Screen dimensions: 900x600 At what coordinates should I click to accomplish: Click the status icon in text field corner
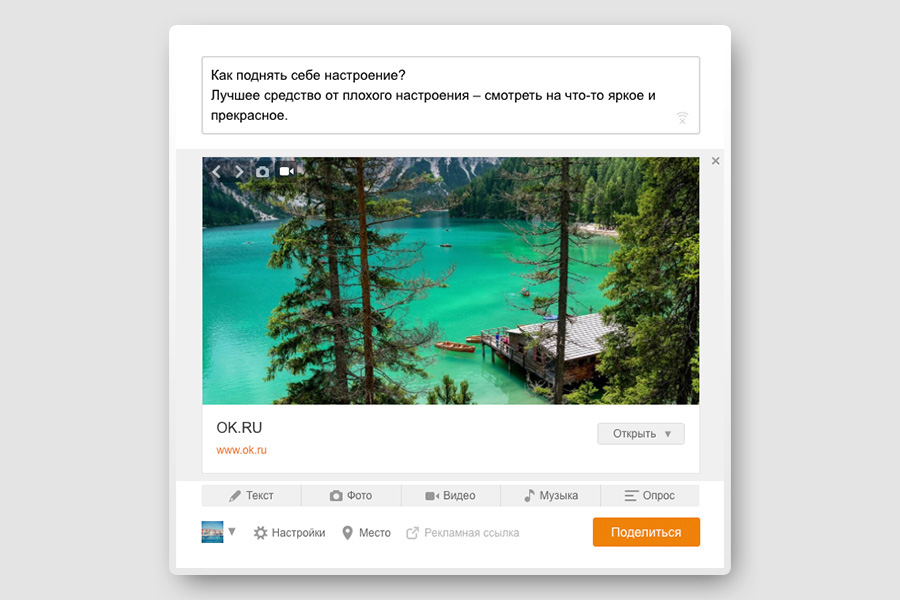pos(682,118)
